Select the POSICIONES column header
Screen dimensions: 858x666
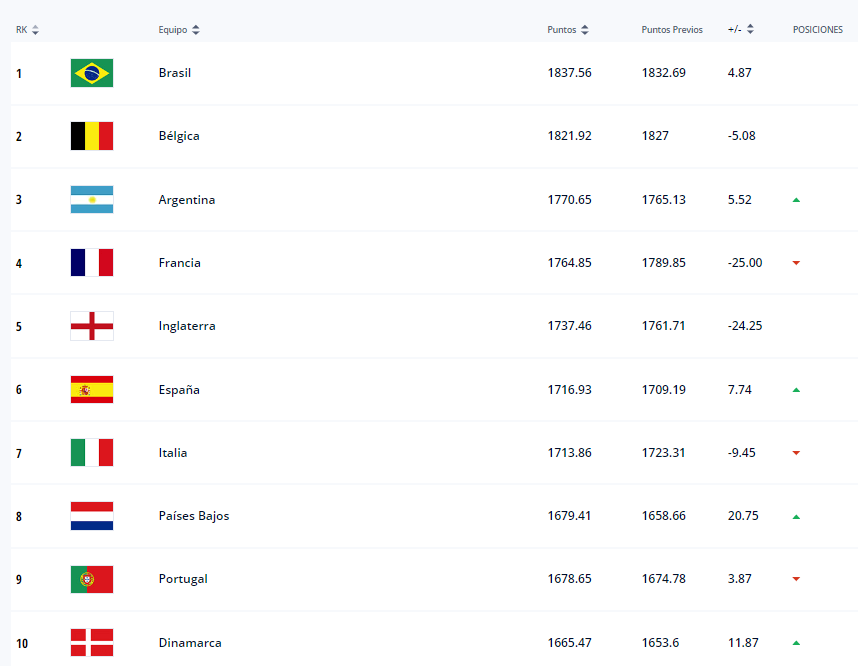(x=818, y=29)
